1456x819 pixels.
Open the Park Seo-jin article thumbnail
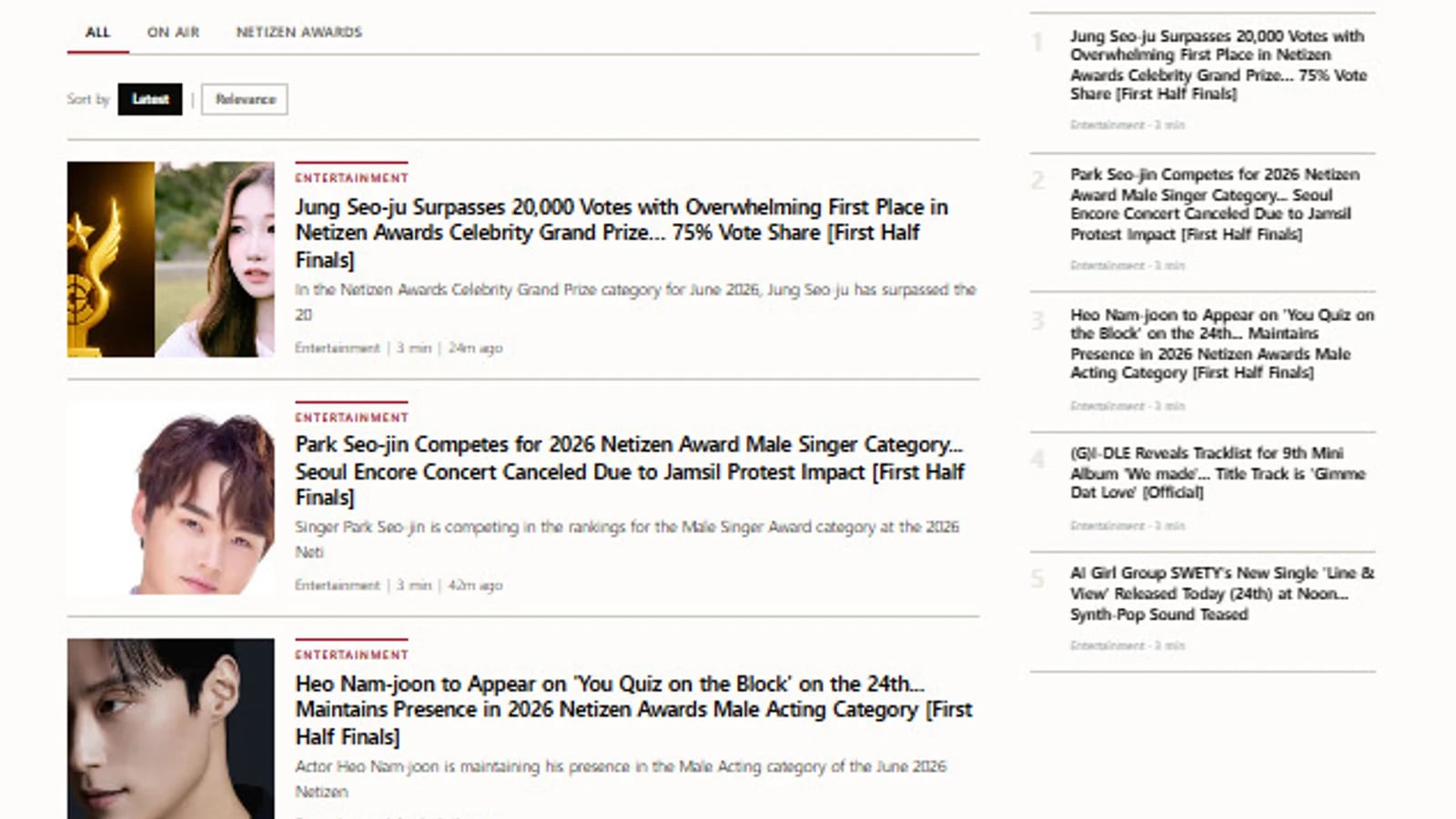coord(171,498)
